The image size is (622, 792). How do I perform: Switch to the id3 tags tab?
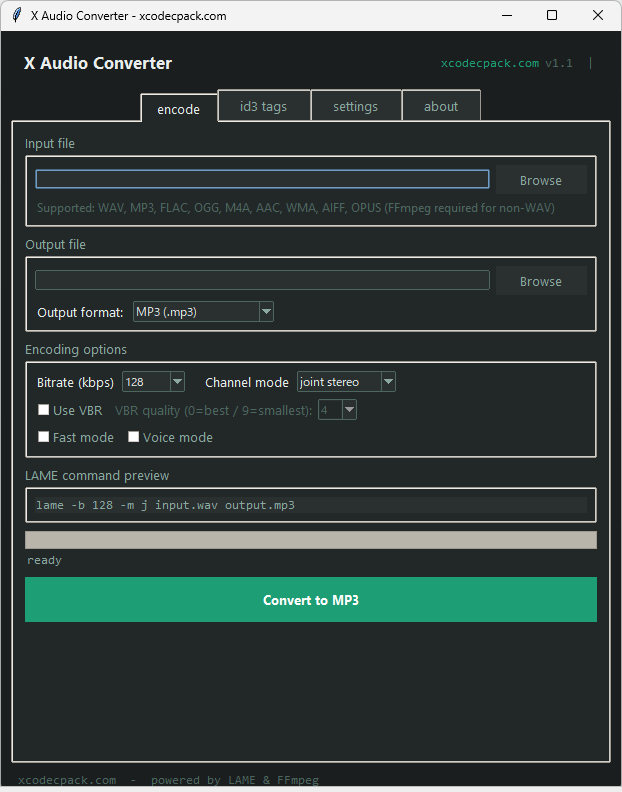coord(264,106)
